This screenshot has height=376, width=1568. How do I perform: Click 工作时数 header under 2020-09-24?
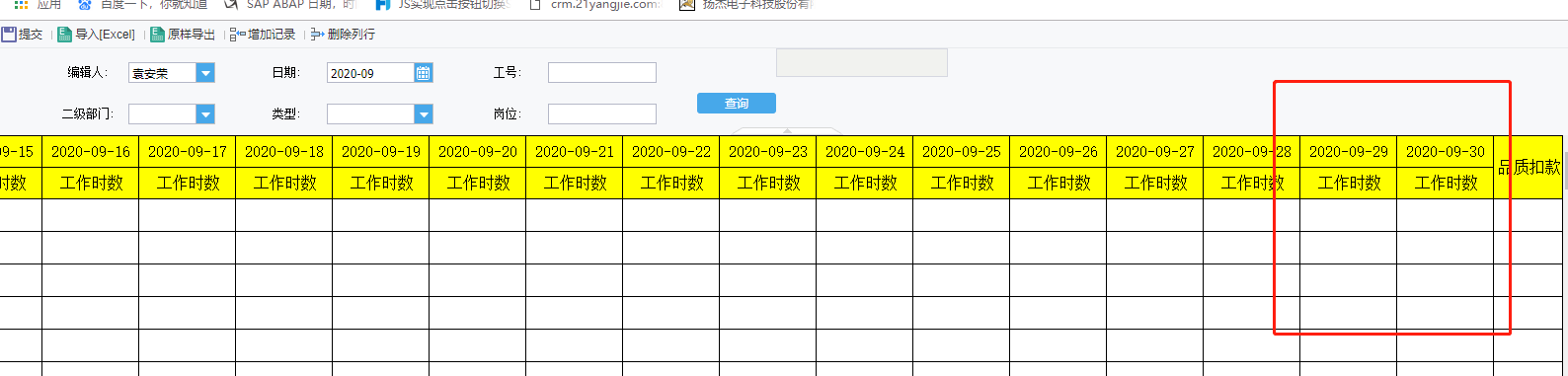[x=865, y=184]
